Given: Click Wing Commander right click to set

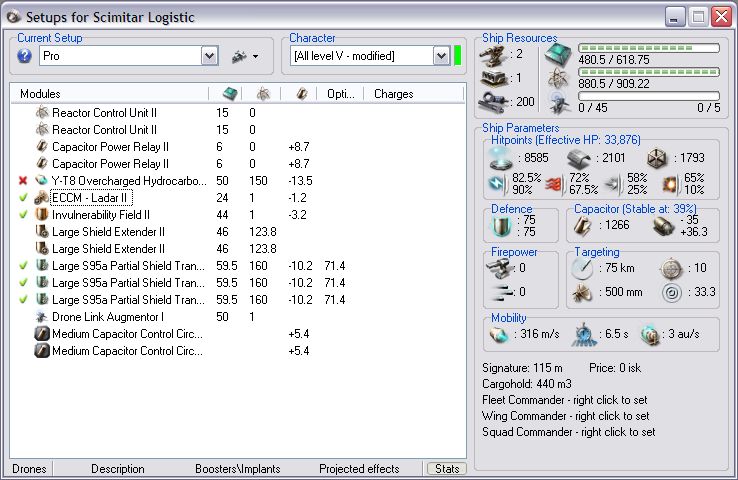Looking at the screenshot, I should (x=565, y=416).
